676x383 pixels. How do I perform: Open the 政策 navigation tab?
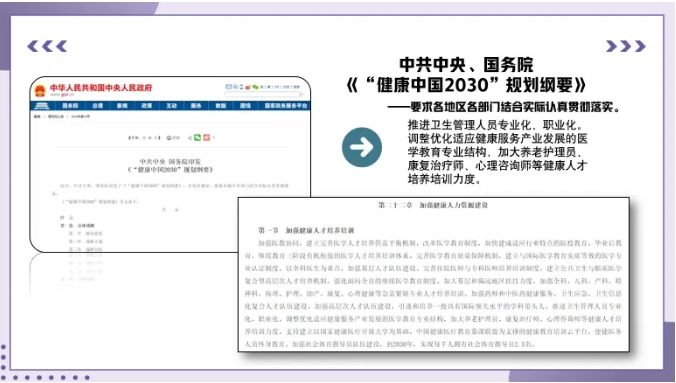click(147, 106)
